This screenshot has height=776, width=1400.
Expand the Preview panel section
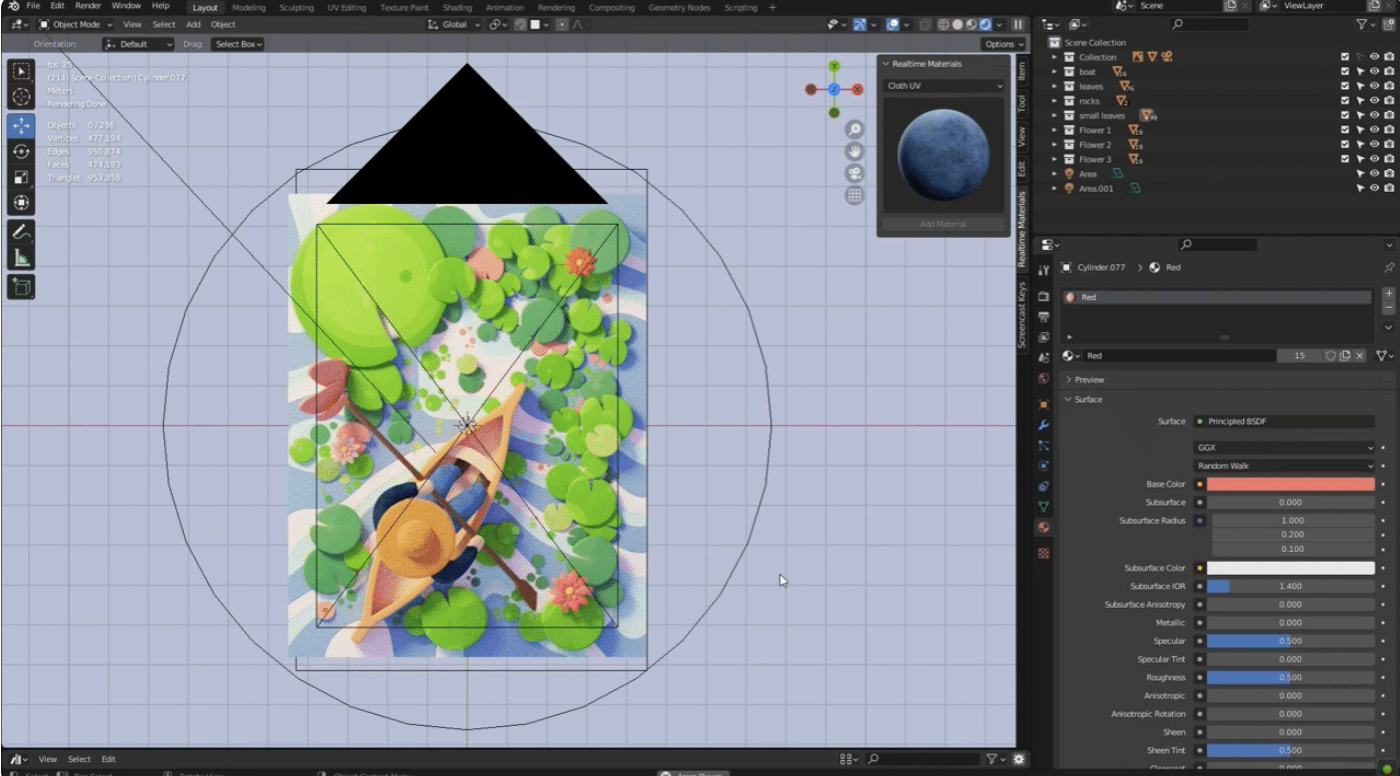1089,380
